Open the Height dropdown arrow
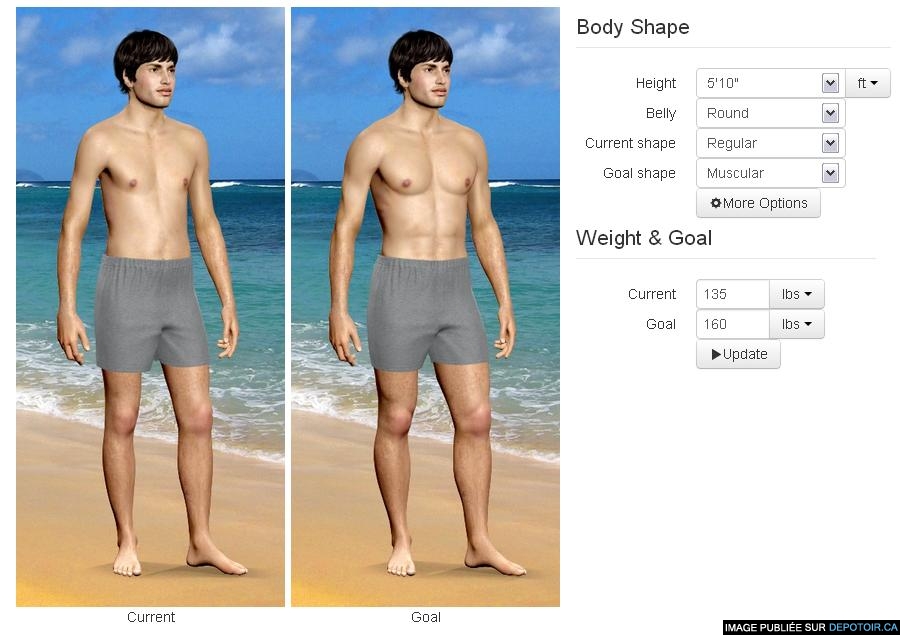This screenshot has width=900, height=635. pos(830,83)
